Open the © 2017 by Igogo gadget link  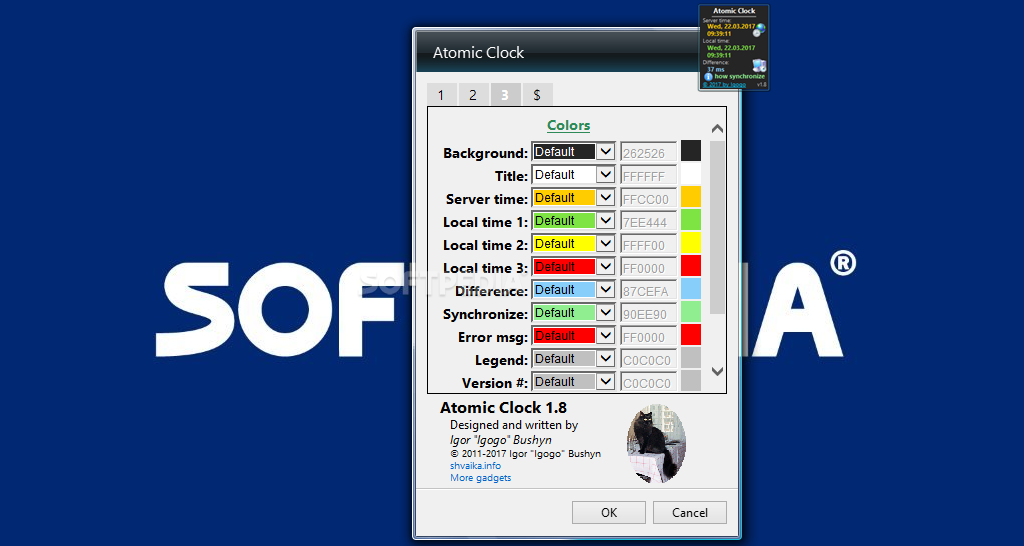click(724, 85)
